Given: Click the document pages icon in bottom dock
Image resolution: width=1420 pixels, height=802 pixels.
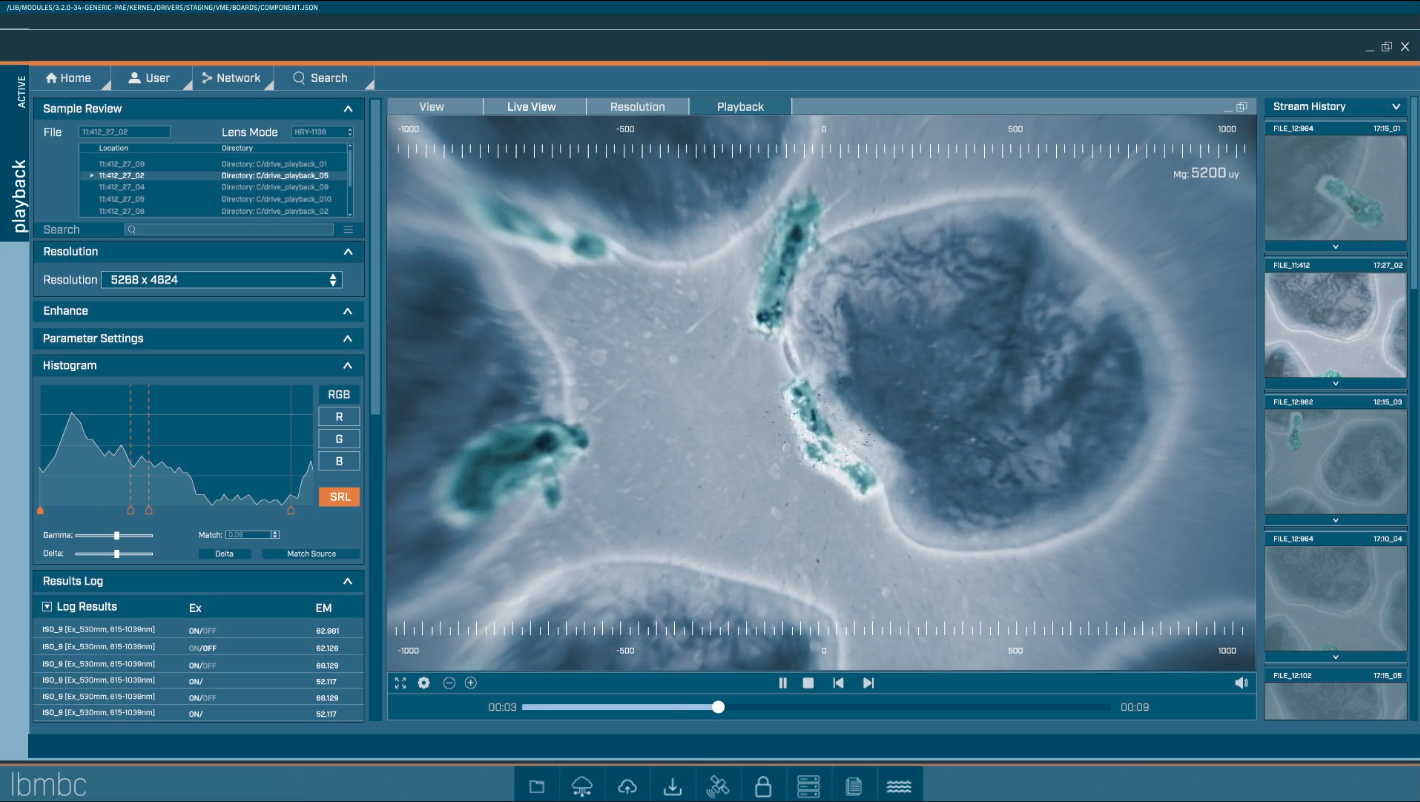Looking at the screenshot, I should point(854,786).
